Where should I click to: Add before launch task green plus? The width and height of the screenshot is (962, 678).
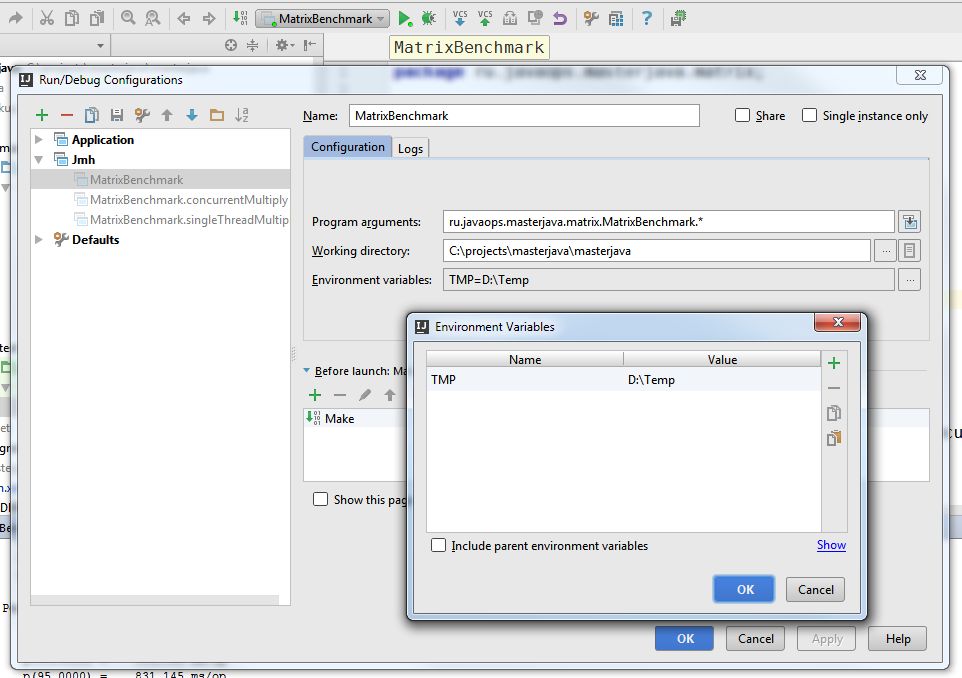(x=315, y=395)
